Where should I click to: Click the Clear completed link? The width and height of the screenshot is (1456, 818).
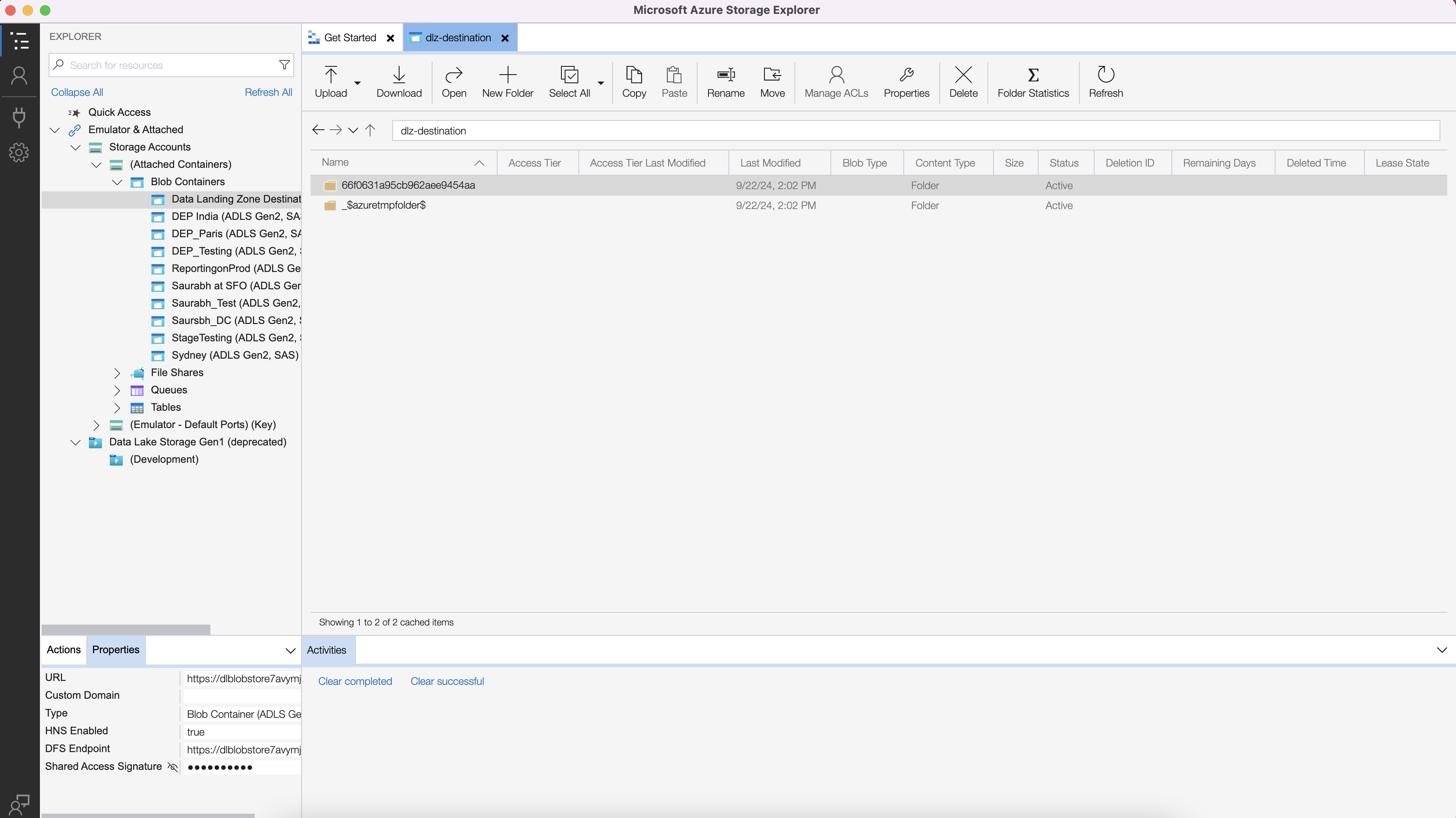(x=354, y=681)
